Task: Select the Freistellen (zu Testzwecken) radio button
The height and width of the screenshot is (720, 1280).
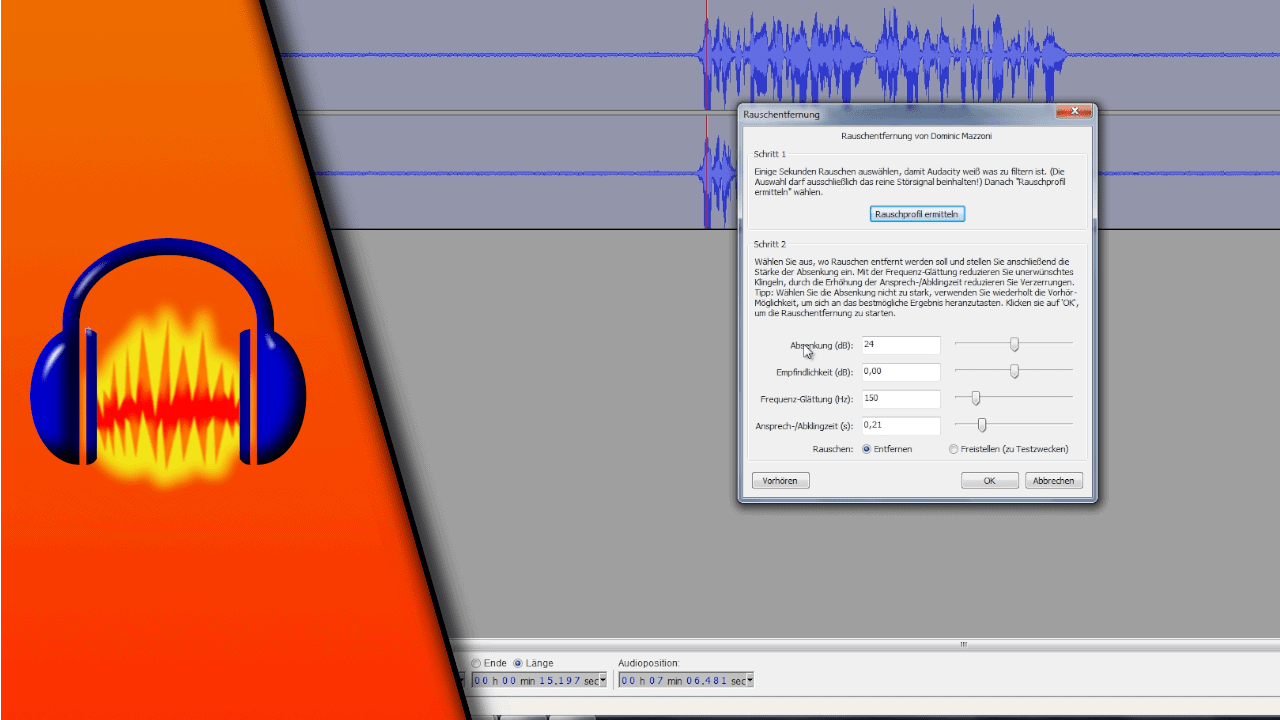Action: (x=953, y=449)
